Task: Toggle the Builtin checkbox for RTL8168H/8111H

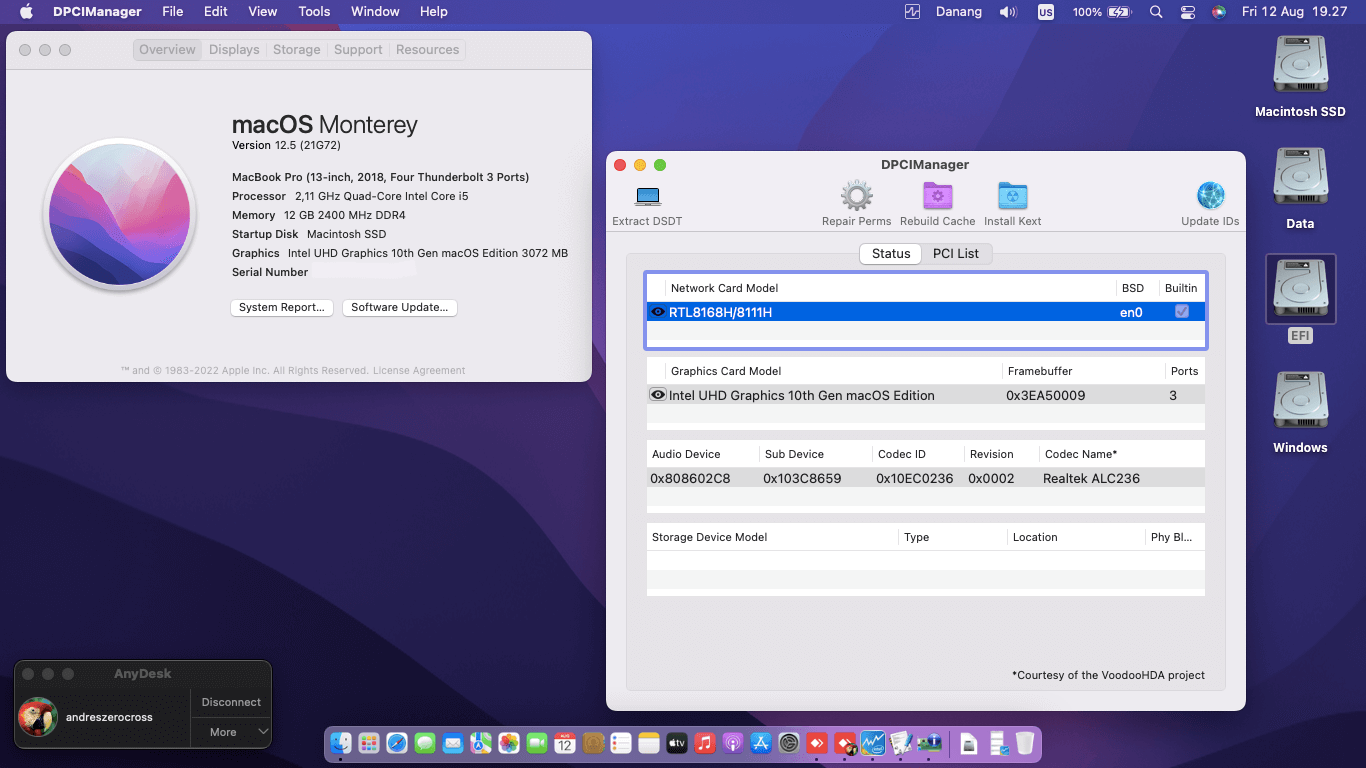Action: pos(1182,312)
